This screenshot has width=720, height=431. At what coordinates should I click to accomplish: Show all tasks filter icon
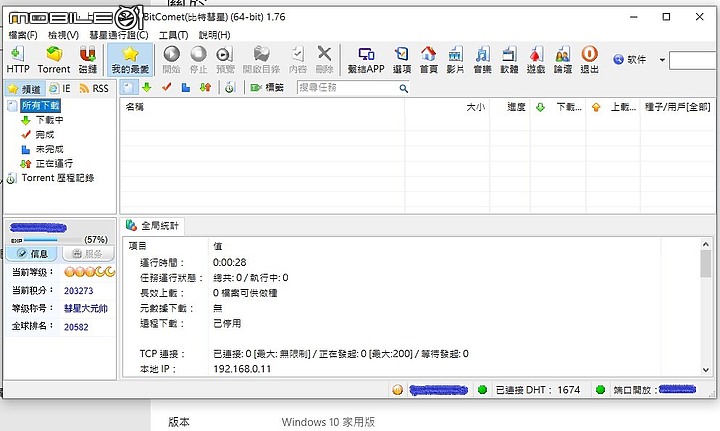pyautogui.click(x=129, y=87)
